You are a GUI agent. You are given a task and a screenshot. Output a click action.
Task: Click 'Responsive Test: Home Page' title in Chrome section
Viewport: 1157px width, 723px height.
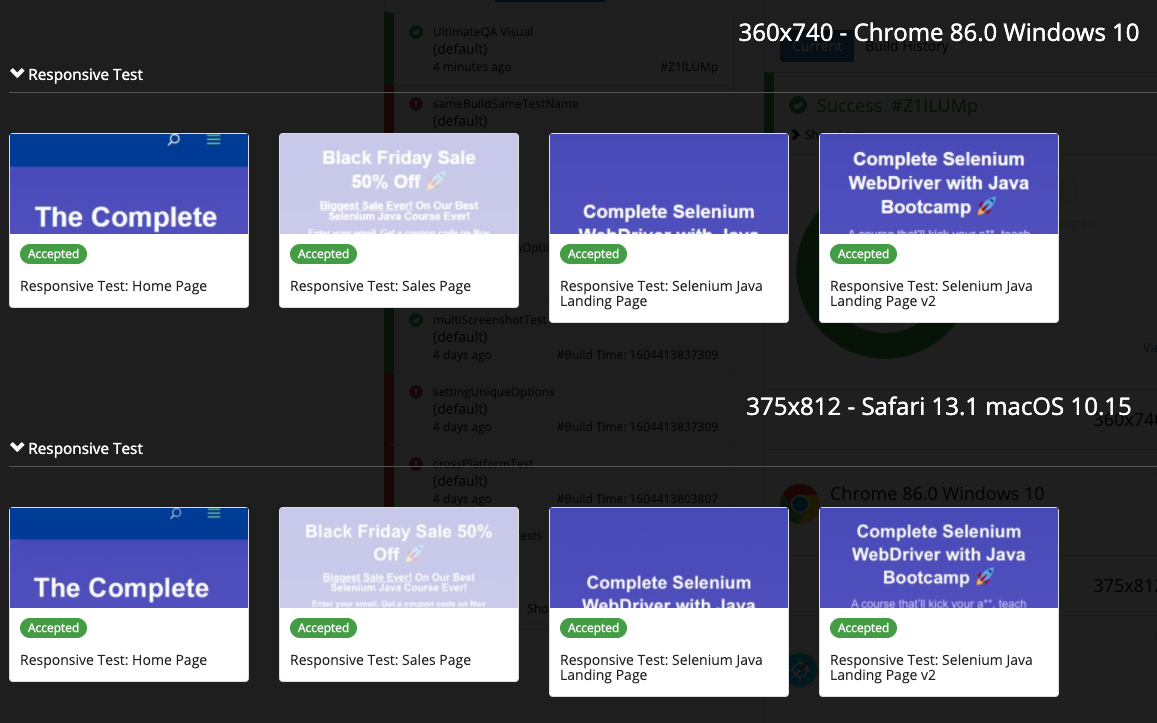pos(113,286)
